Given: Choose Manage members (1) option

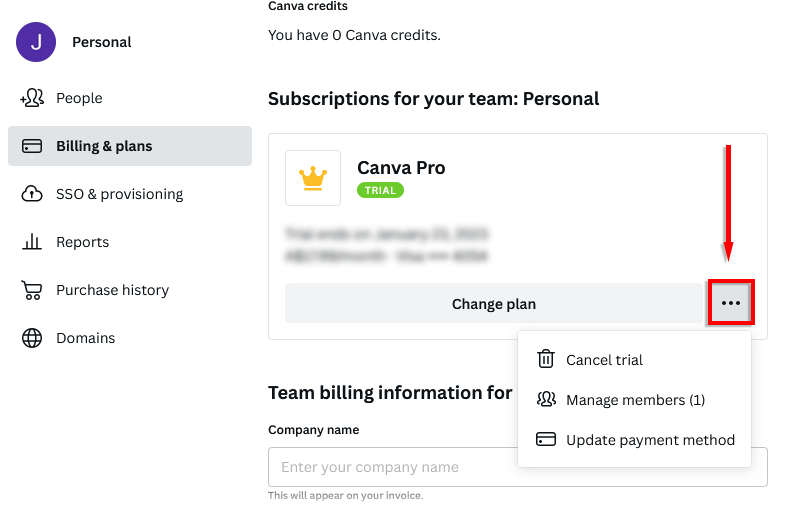Looking at the screenshot, I should 635,400.
